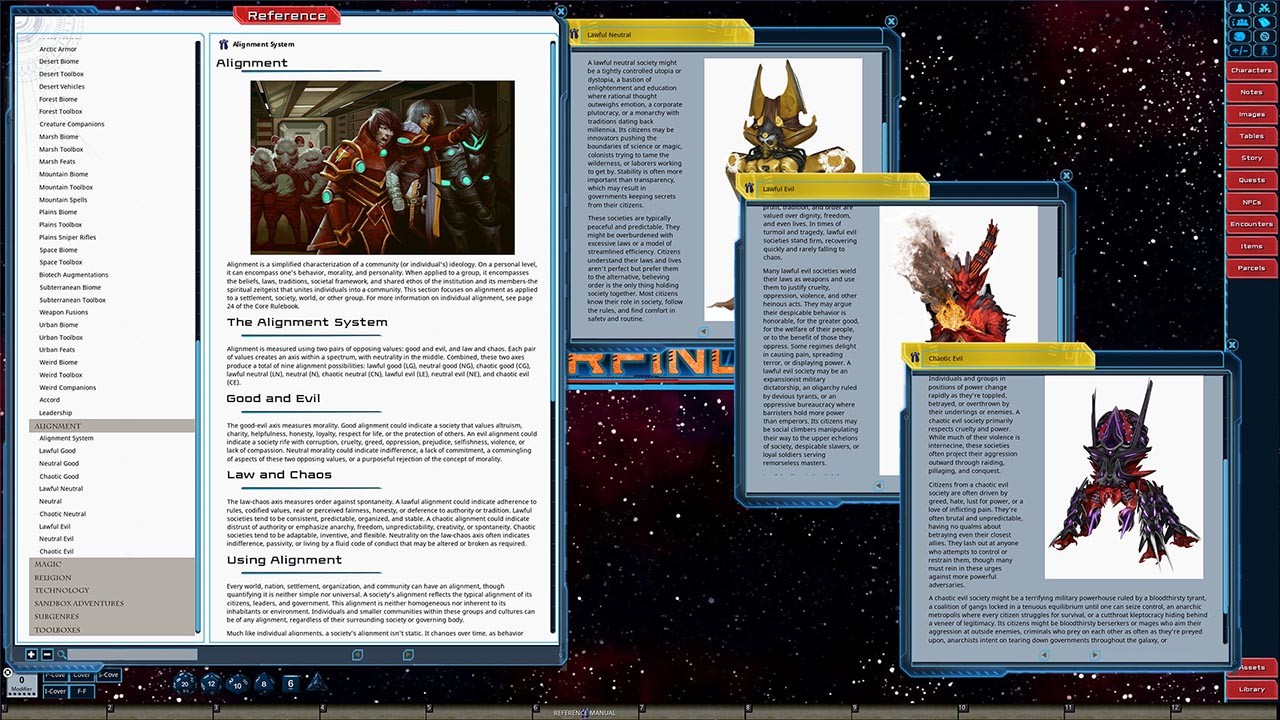
Task: Open the Chaotic Neutral entry
Action: tap(63, 514)
